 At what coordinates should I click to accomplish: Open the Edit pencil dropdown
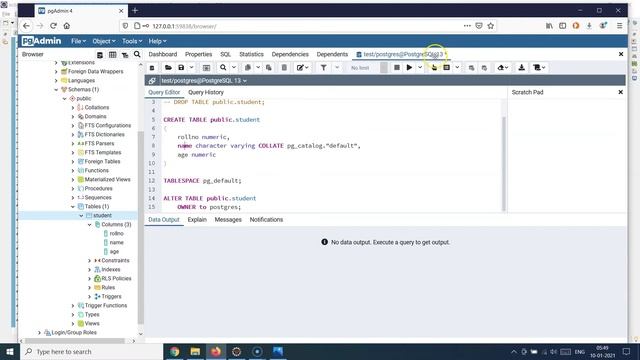coord(302,68)
